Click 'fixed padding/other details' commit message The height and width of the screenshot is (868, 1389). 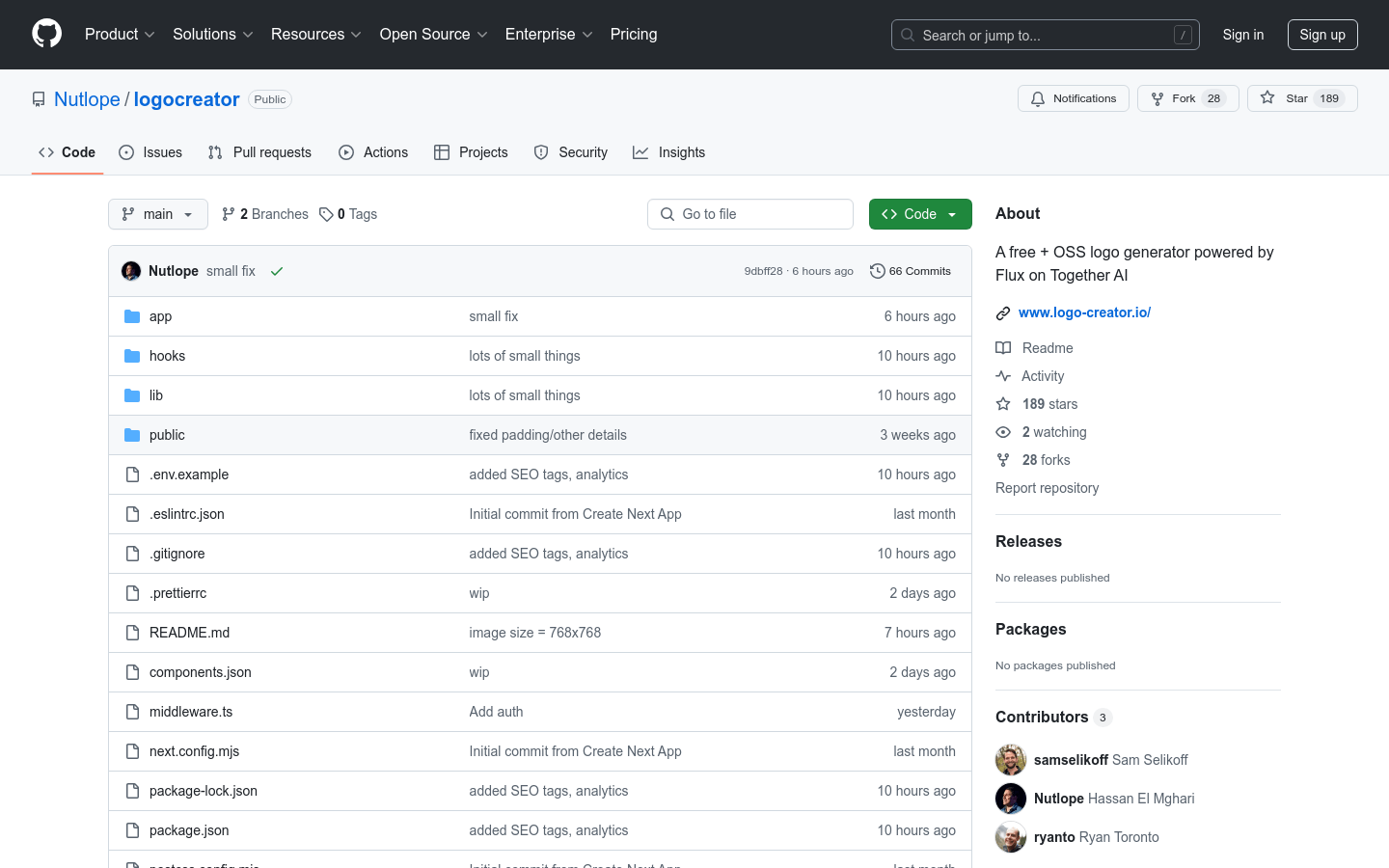point(548,435)
